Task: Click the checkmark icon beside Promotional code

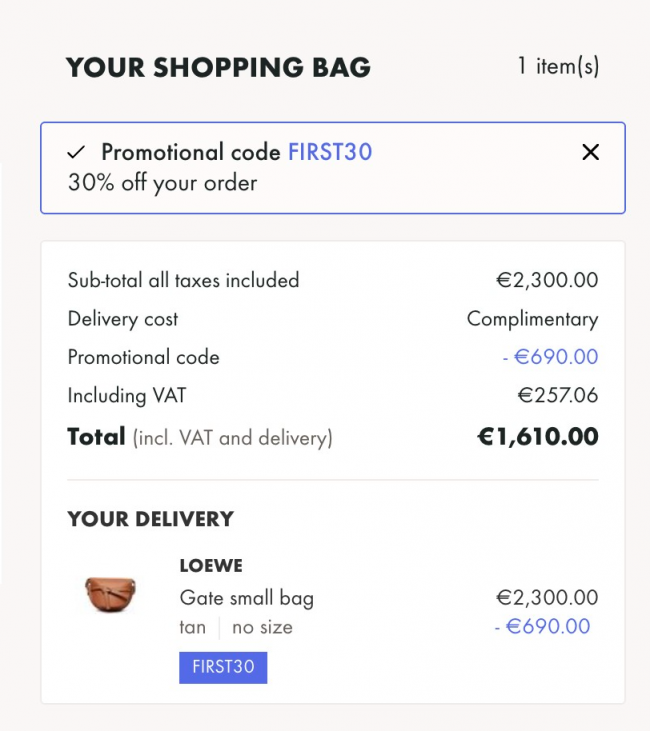Action: (x=76, y=152)
